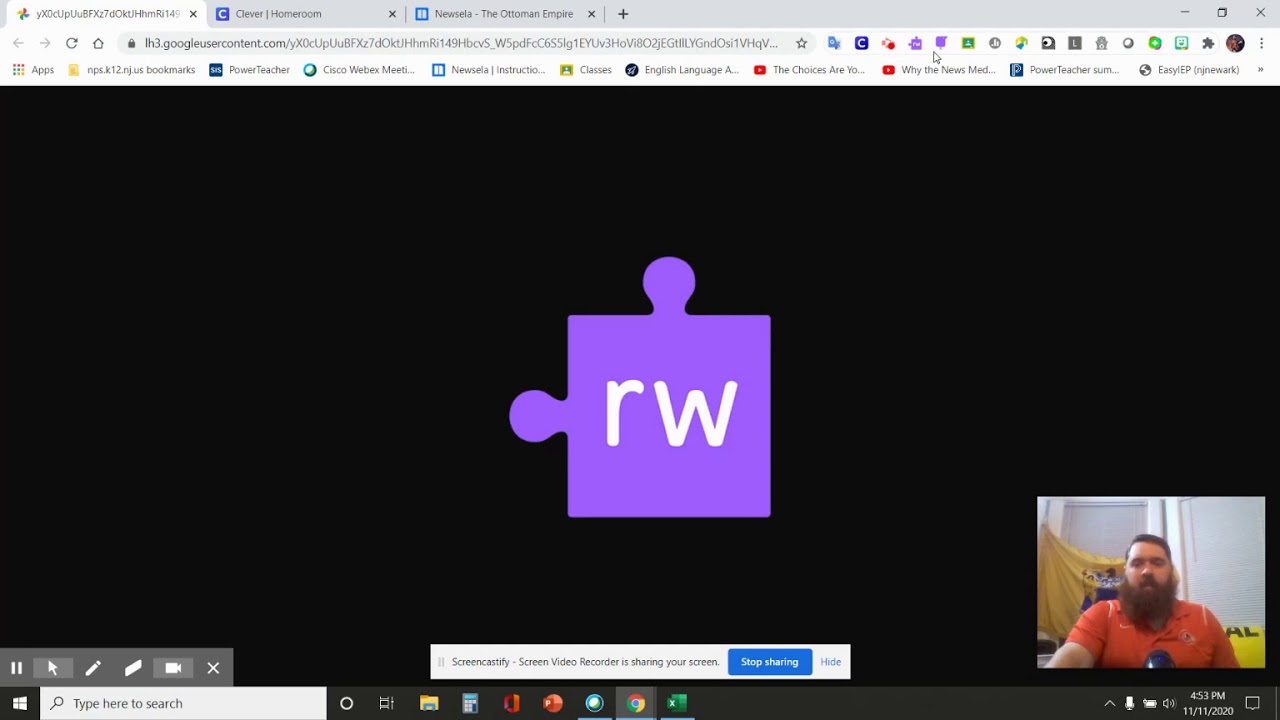
Task: Expand the bookmarks overflow chevron
Action: tap(1260, 70)
